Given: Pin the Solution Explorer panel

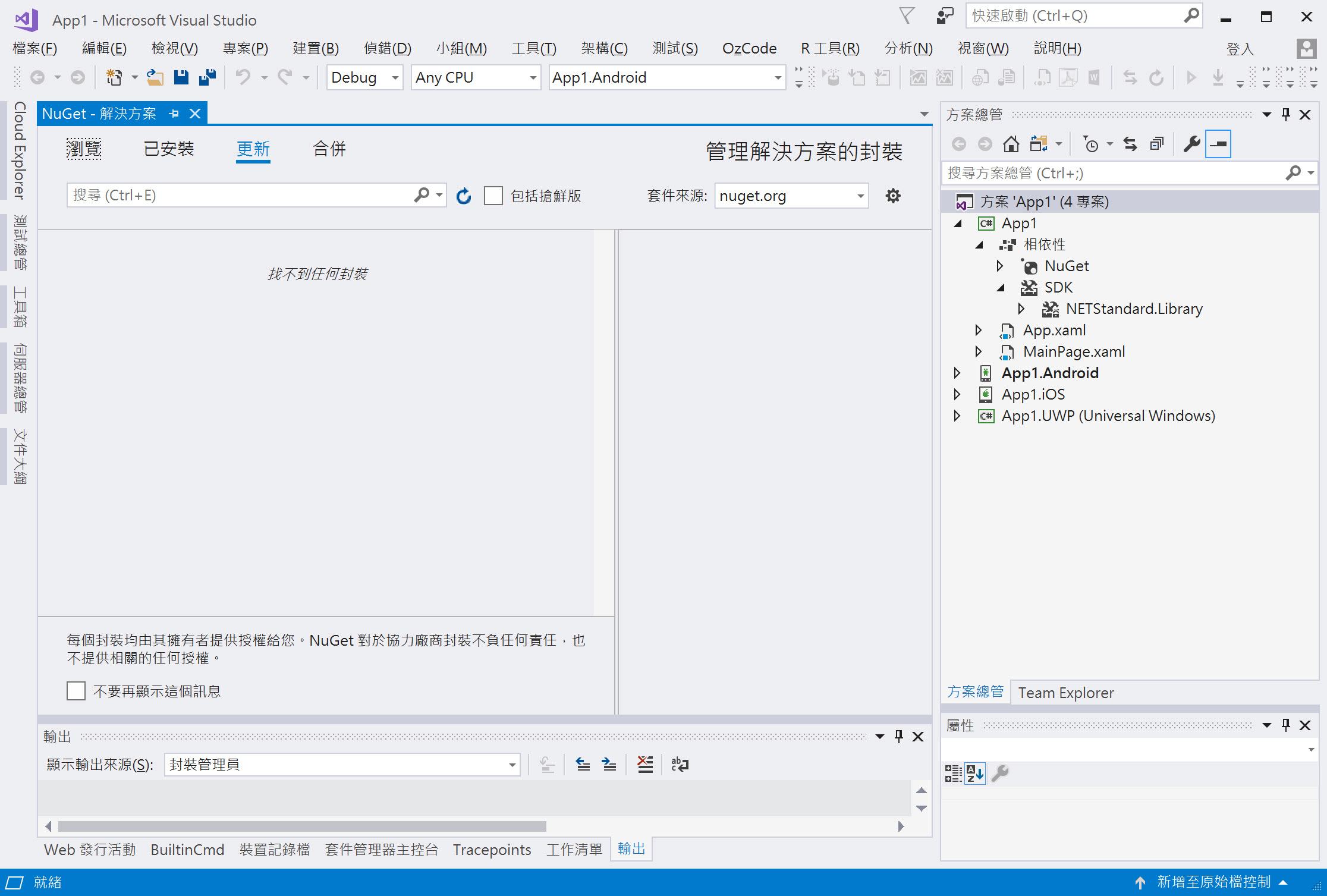Looking at the screenshot, I should 1286,114.
